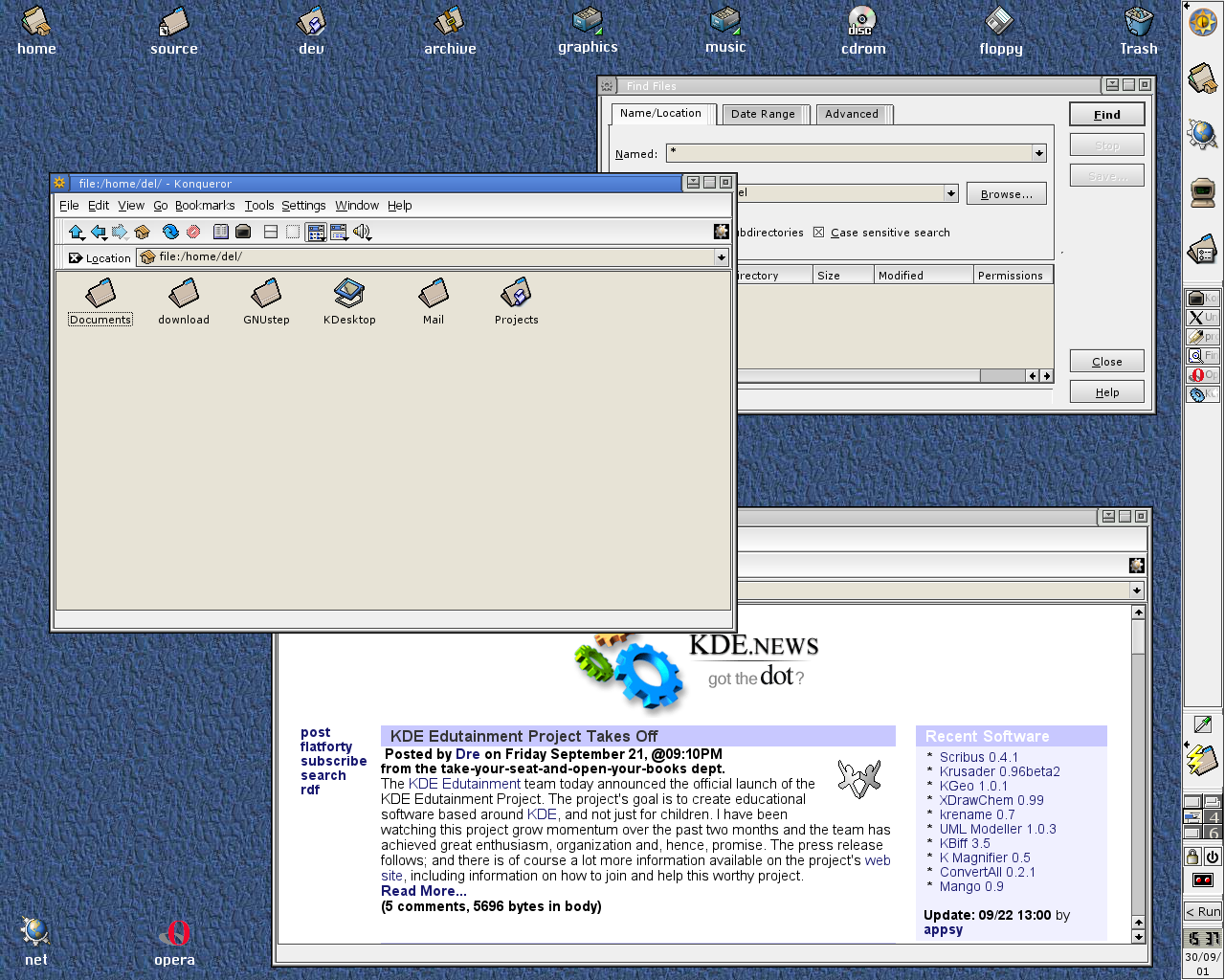Click the sound speaker toolbar icon
Screen dimensions: 1225x980
coord(362,232)
